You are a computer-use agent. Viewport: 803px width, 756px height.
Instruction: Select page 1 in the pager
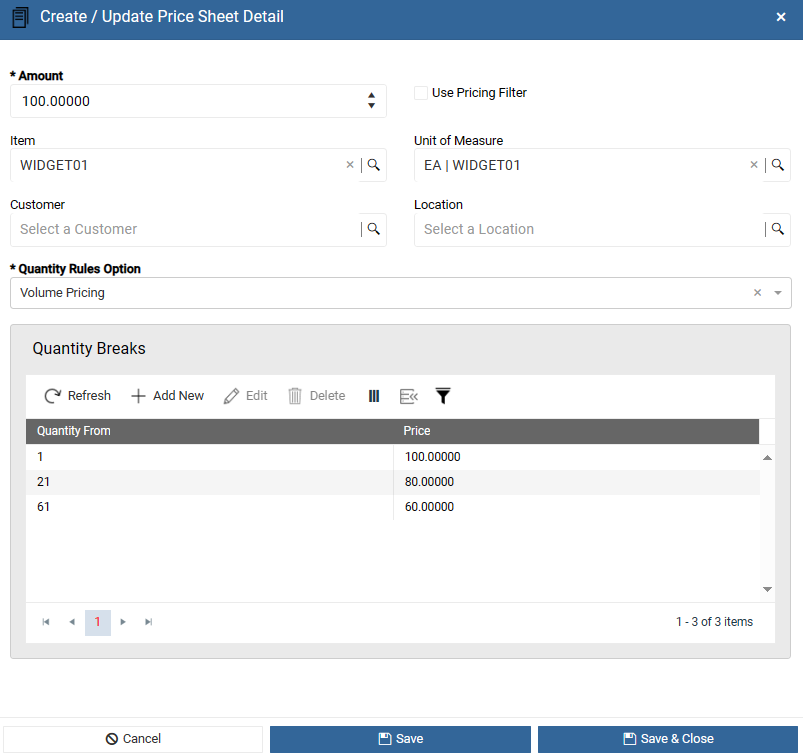point(98,622)
